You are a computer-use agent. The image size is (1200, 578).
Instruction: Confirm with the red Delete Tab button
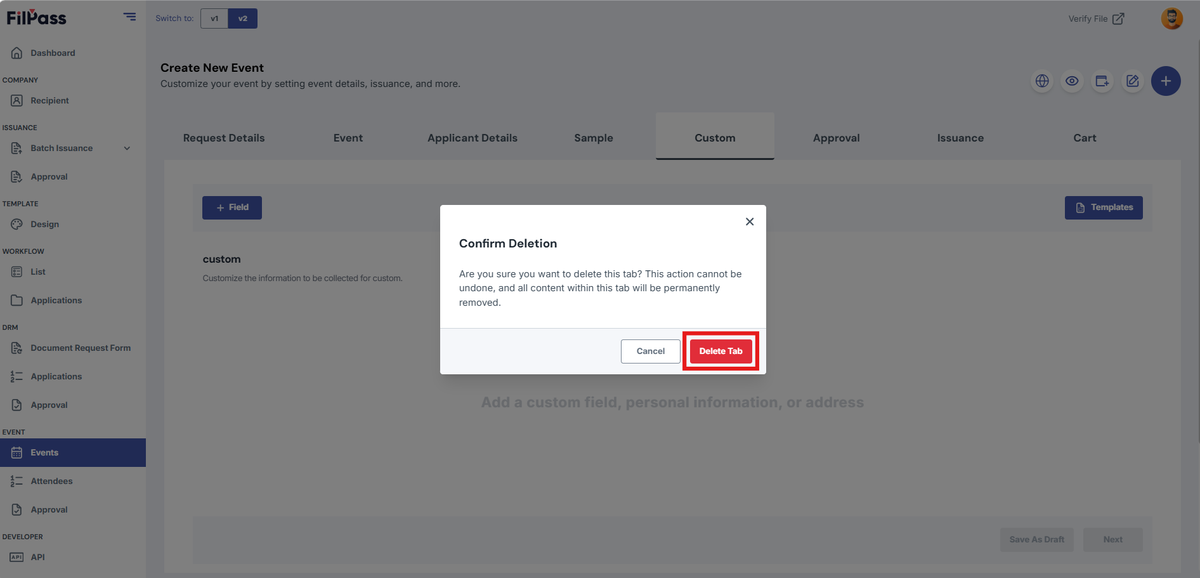click(x=720, y=351)
